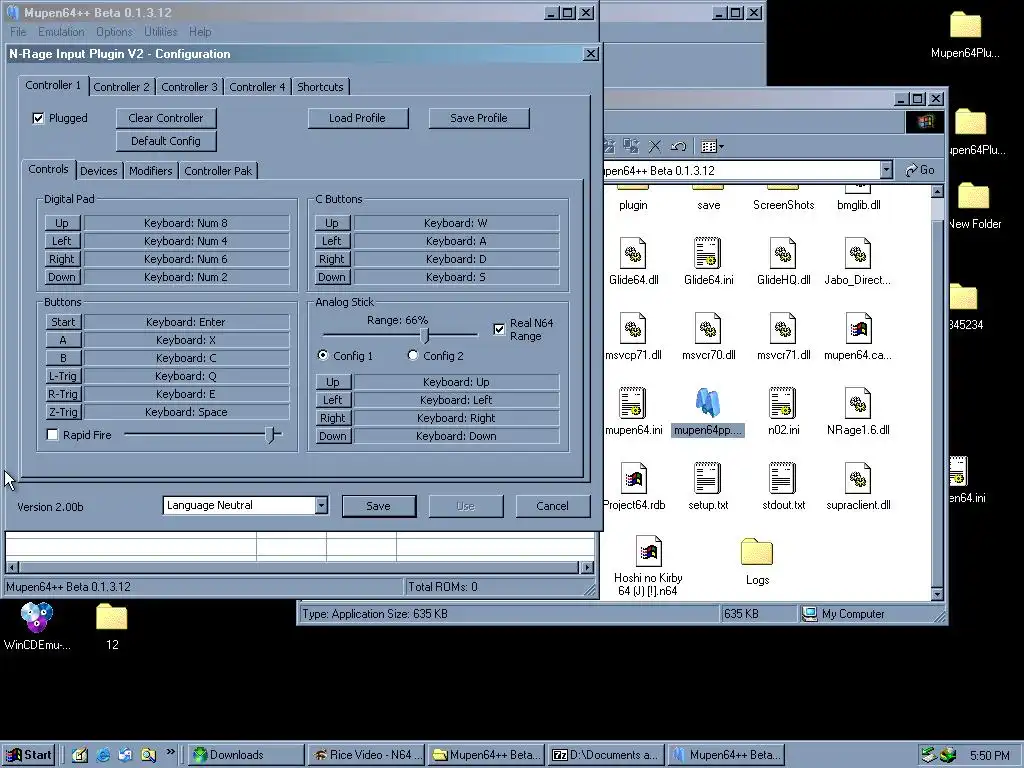Switch to the Controller 4 tab
This screenshot has width=1024, height=768.
pos(257,87)
